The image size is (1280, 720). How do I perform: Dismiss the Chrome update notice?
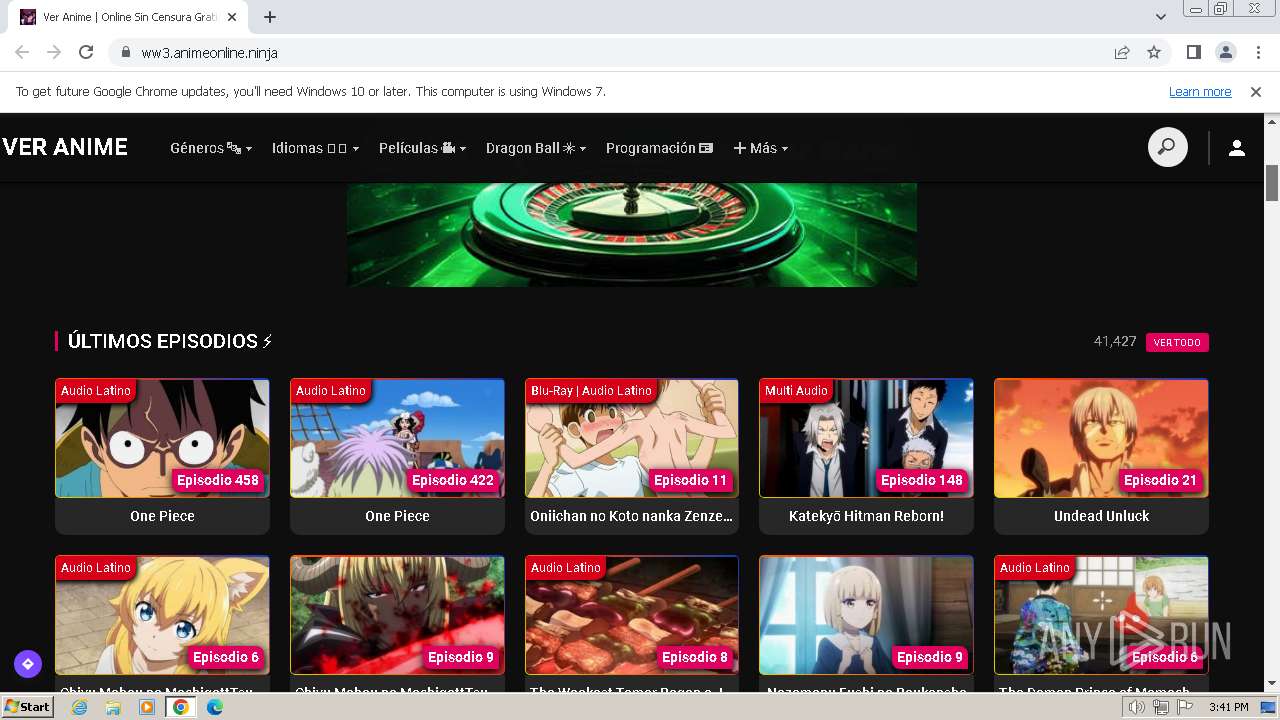[1256, 91]
